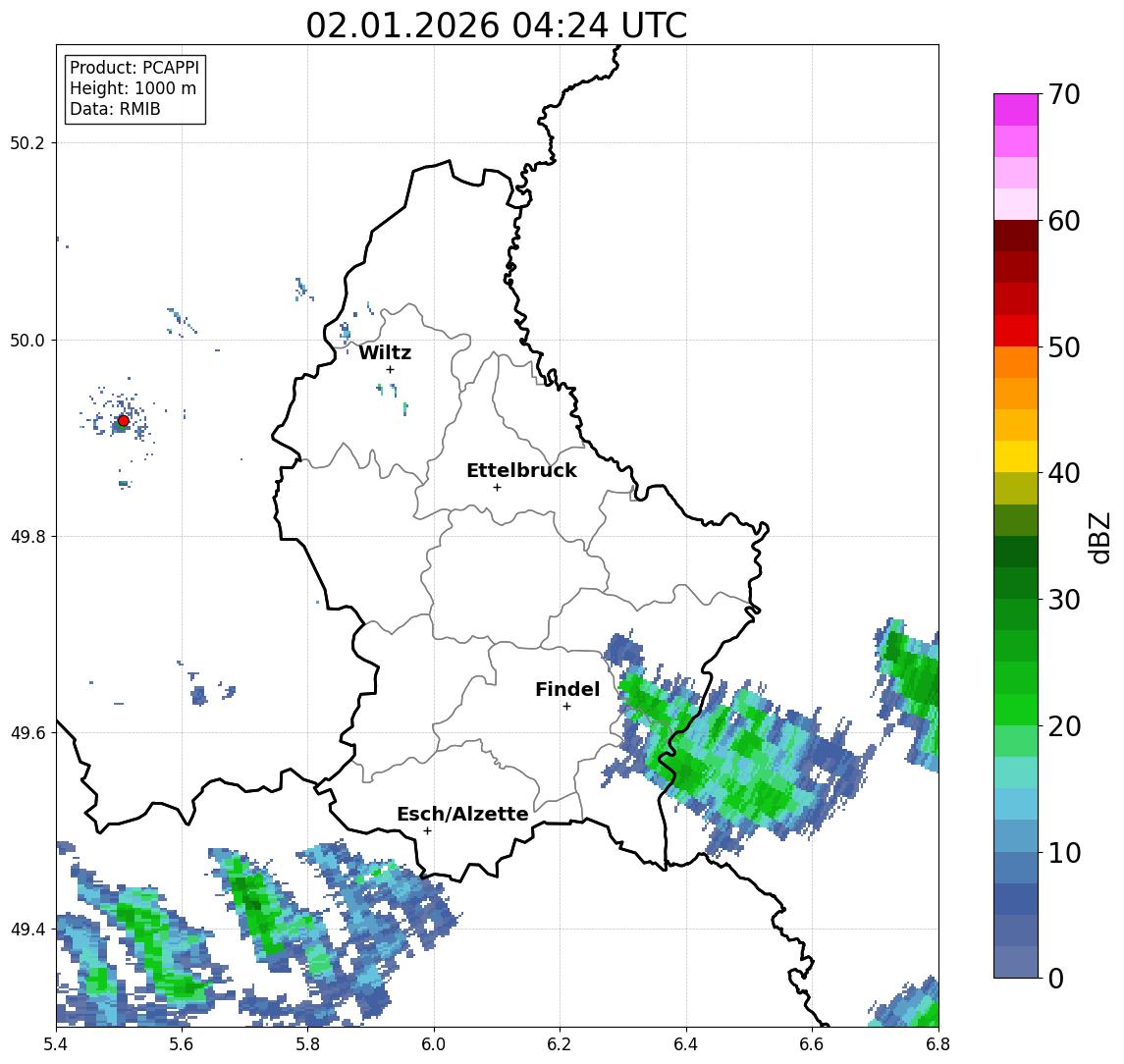Screen dimensions: 1124x1064
Task: Click the latitude label 49.4
Action: point(27,930)
